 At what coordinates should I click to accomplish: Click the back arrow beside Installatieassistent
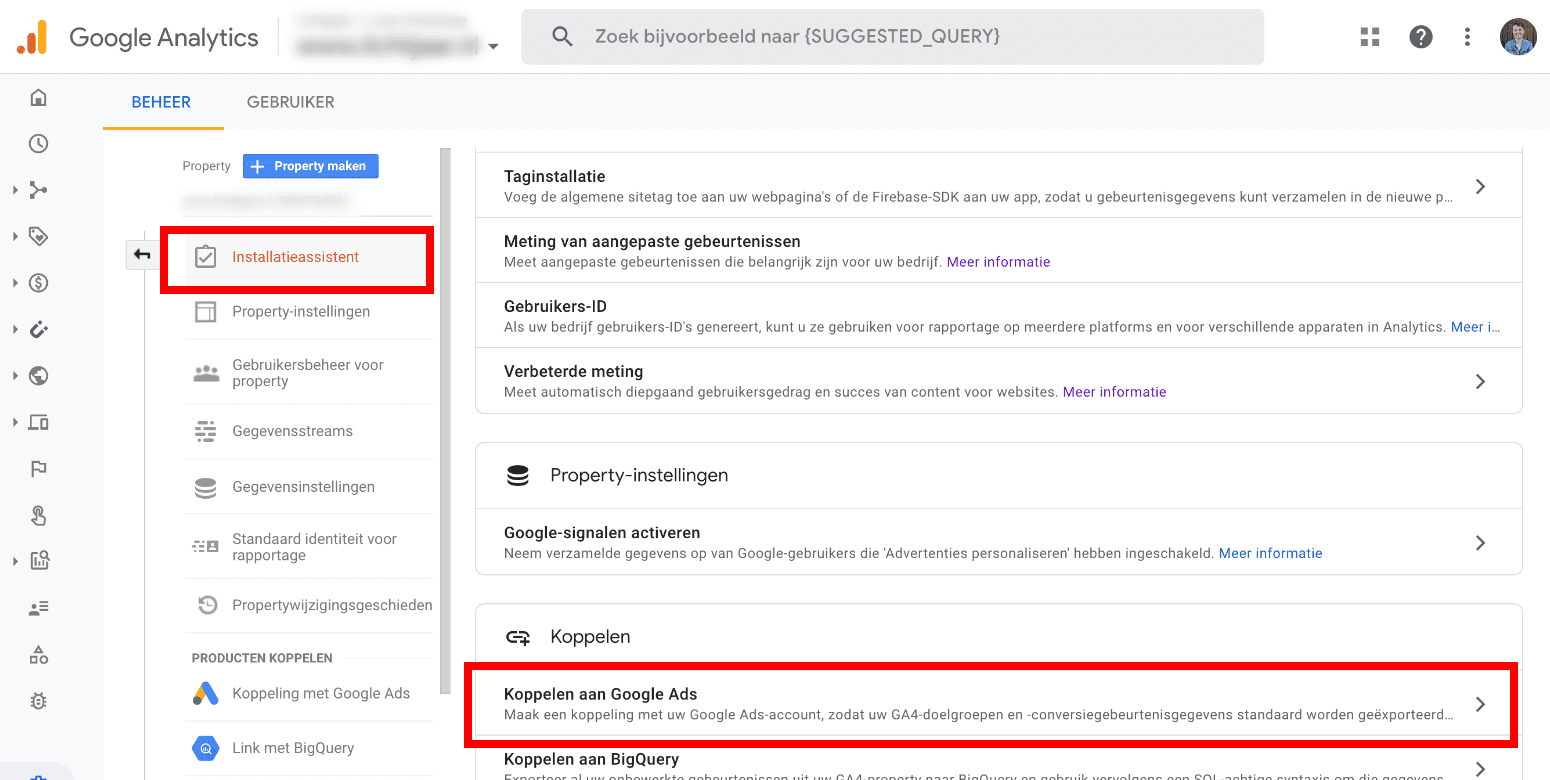pyautogui.click(x=142, y=256)
